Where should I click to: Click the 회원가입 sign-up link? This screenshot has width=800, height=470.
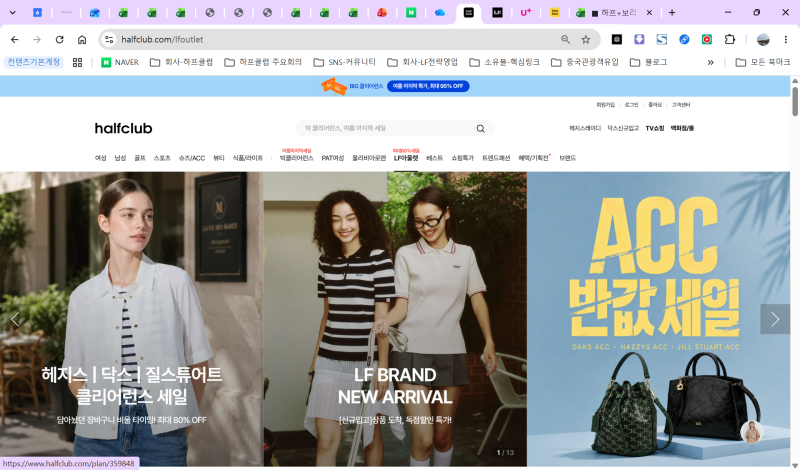[606, 105]
